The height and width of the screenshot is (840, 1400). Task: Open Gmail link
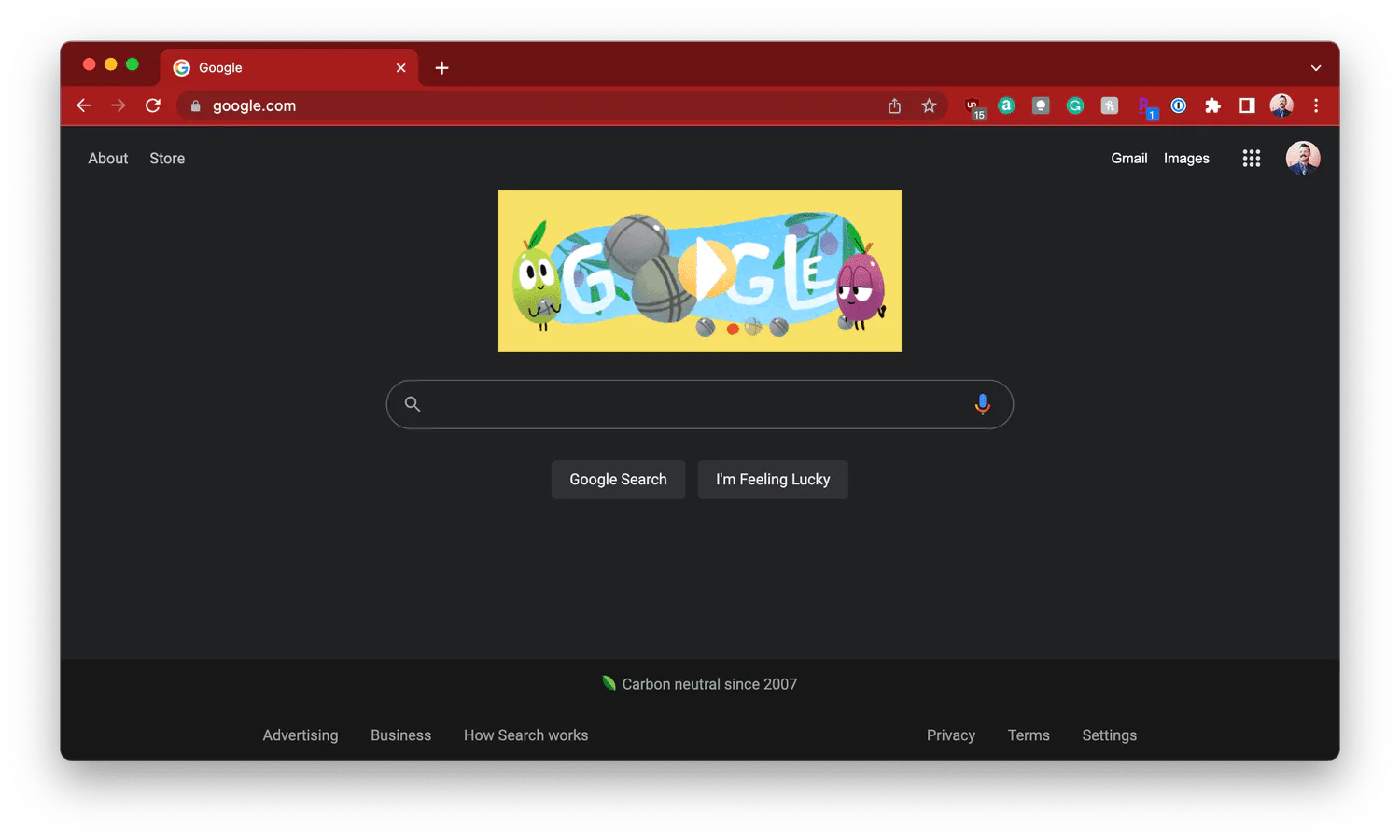(x=1129, y=159)
